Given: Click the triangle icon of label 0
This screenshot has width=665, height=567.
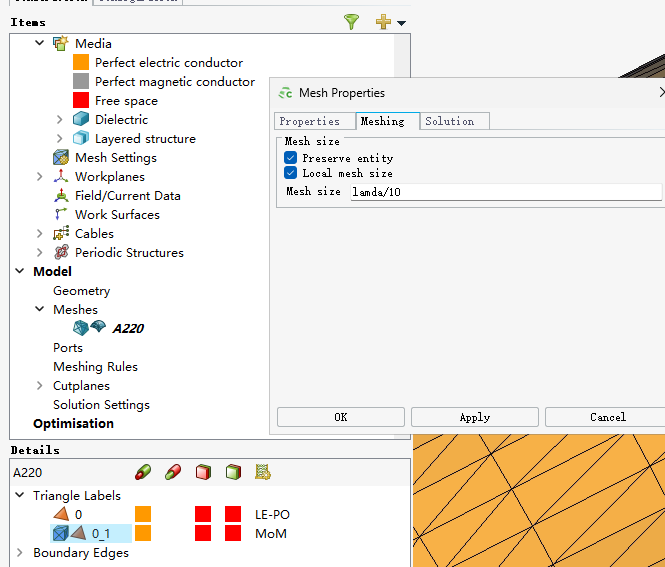Looking at the screenshot, I should pyautogui.click(x=61, y=514).
